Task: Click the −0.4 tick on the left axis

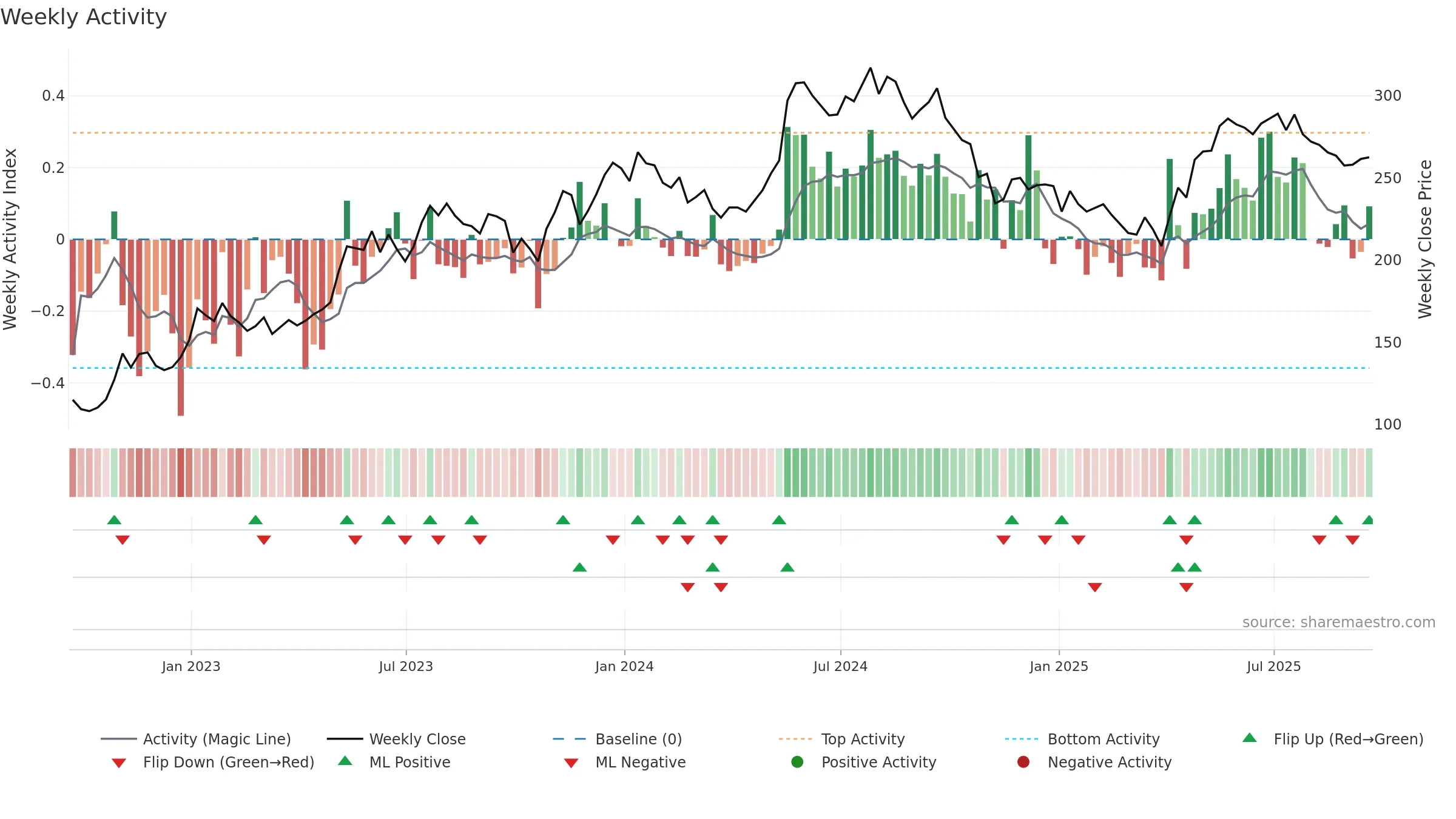Action: click(x=48, y=383)
